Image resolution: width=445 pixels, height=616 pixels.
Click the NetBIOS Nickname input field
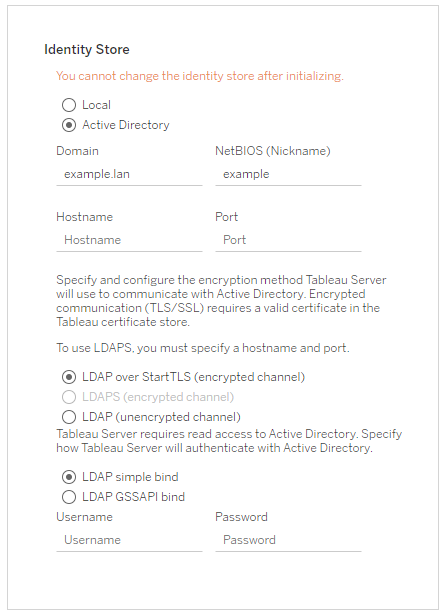(288, 174)
